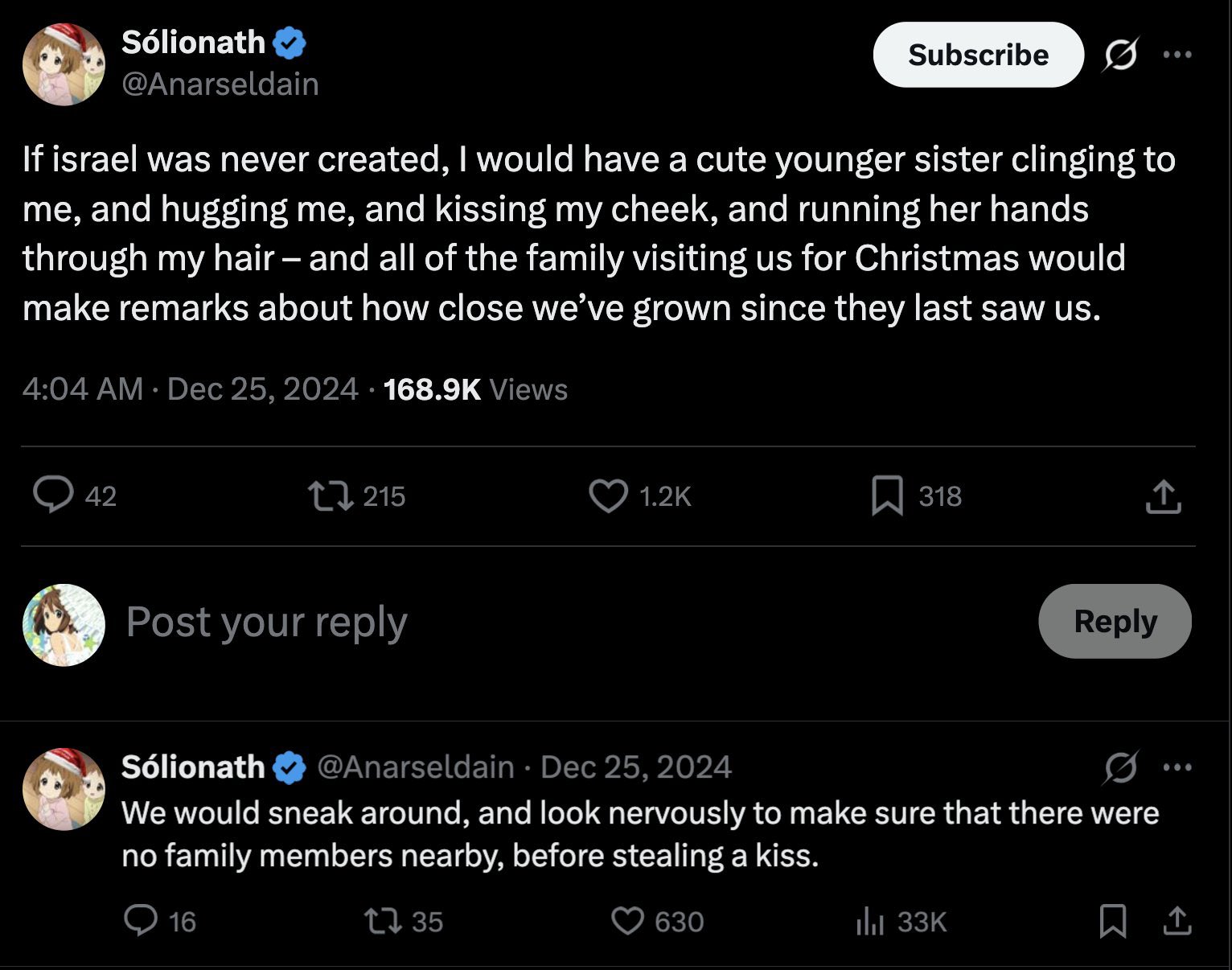
Task: Click the Subscribe button
Action: pyautogui.click(x=978, y=55)
